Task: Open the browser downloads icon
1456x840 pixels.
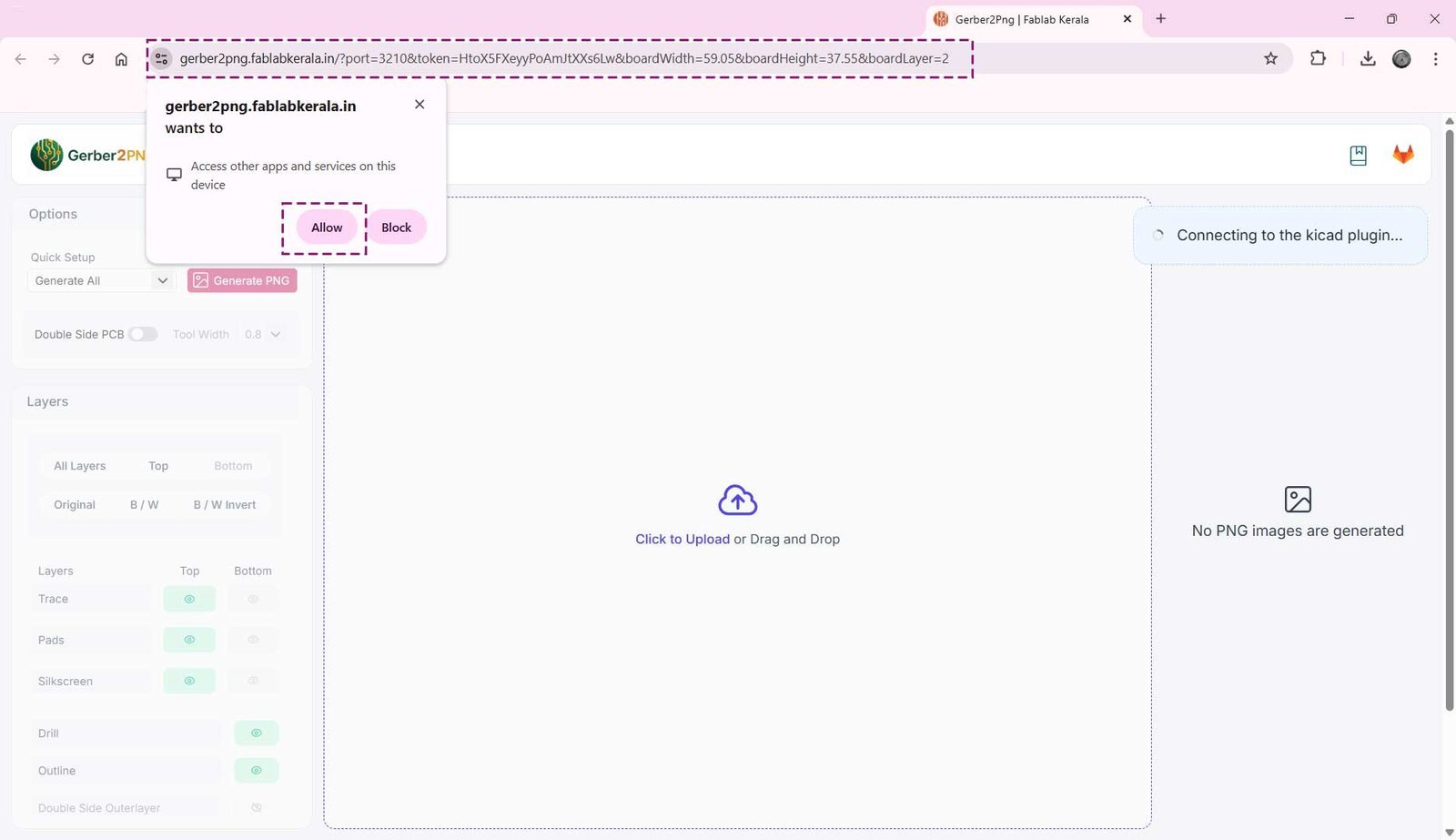Action: tap(1367, 58)
